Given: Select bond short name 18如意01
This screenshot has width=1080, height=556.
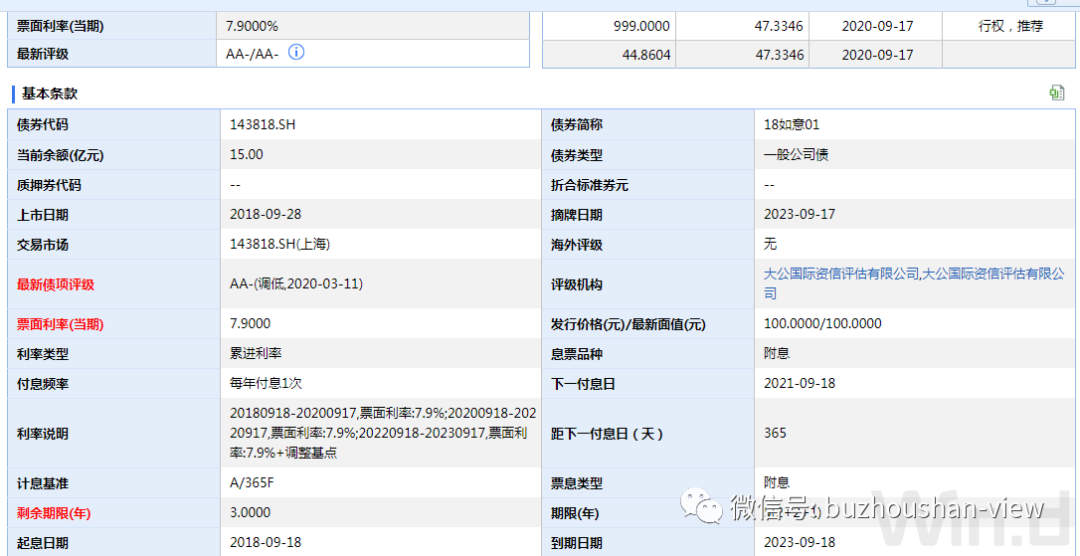Looking at the screenshot, I should click(x=792, y=125).
